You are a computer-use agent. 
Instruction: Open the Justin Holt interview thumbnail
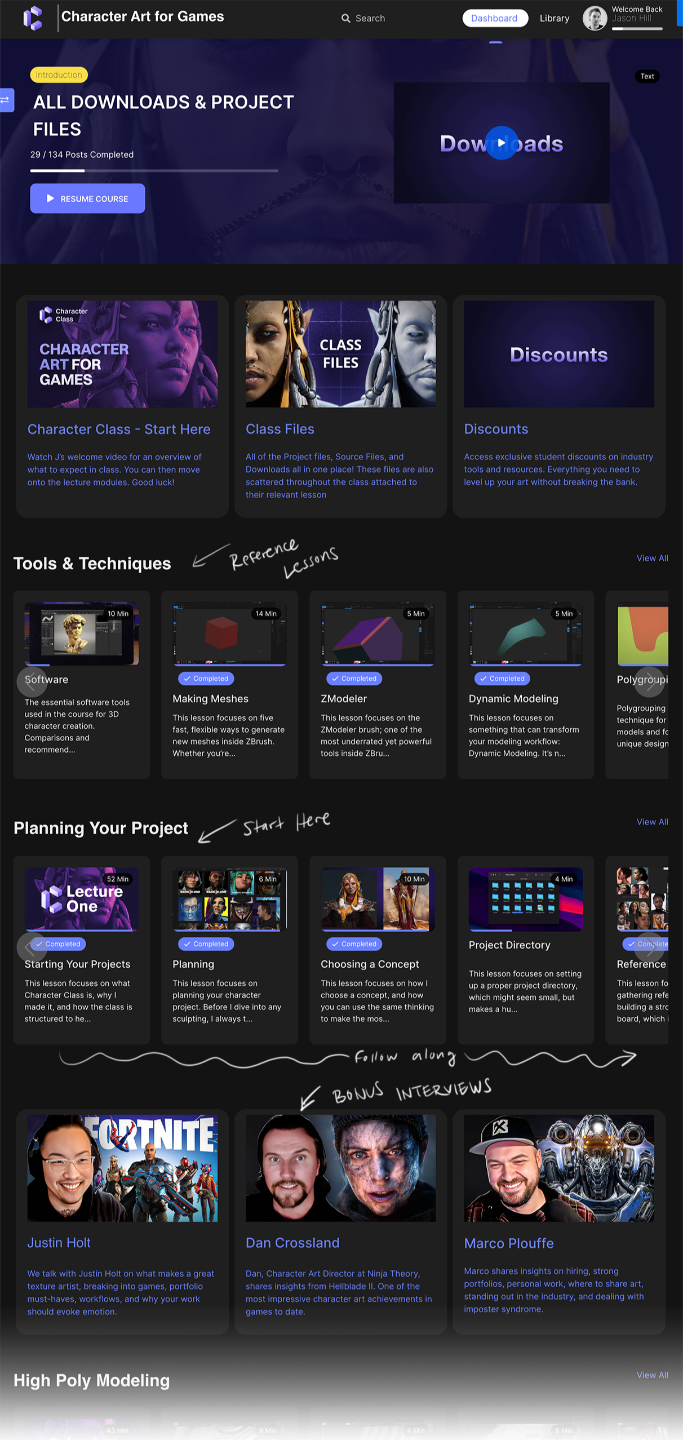122,1168
